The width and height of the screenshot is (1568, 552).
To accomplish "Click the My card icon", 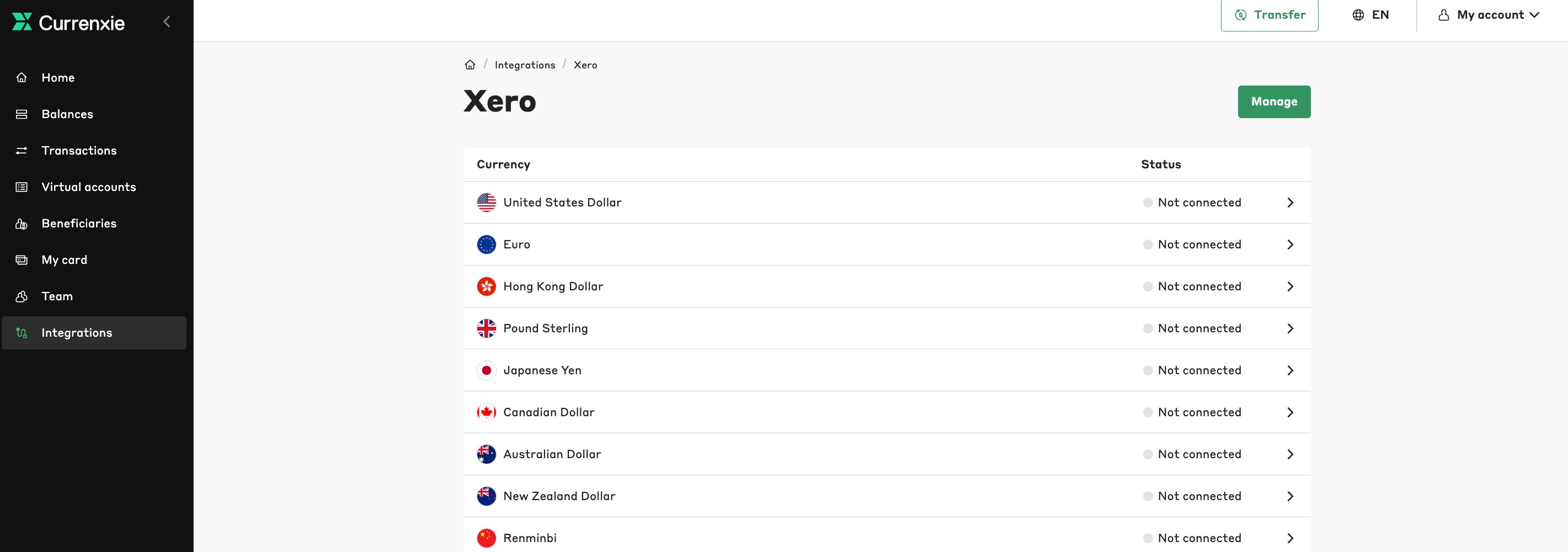I will coord(22,260).
